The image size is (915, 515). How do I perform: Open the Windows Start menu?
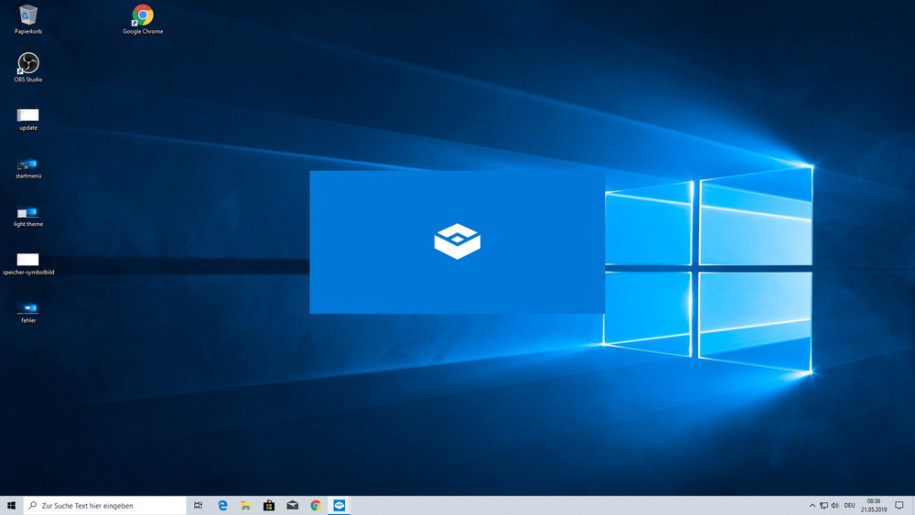[11, 506]
